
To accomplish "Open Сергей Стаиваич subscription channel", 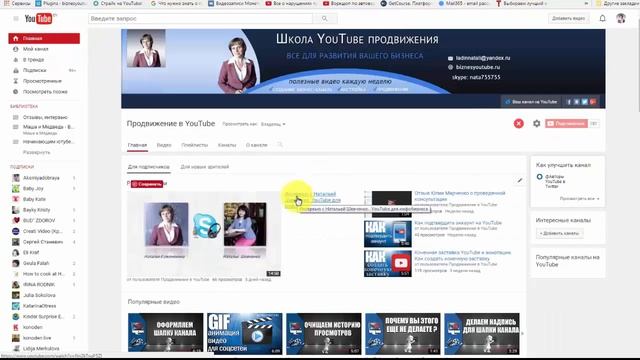I will coord(44,242).
